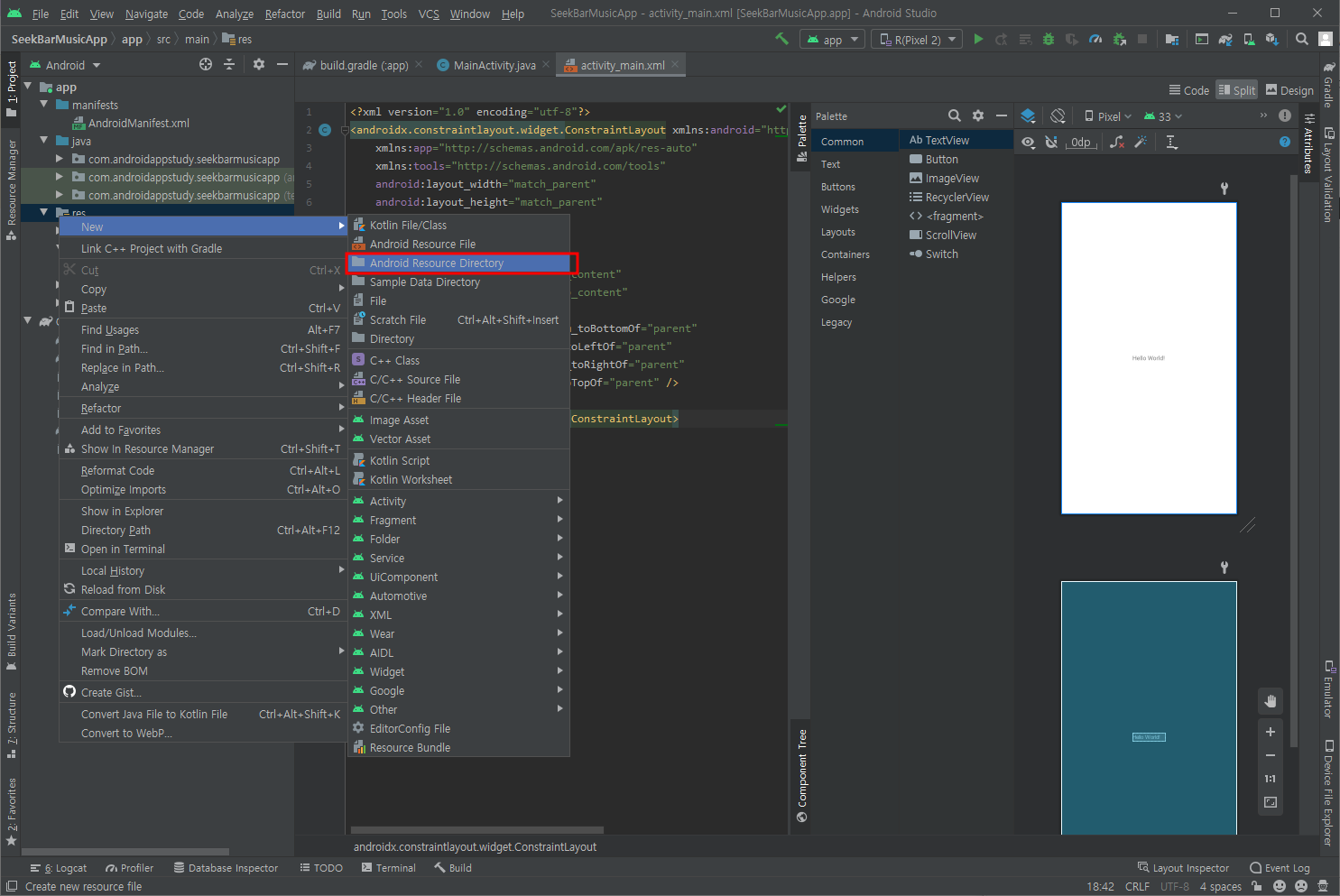Open the Refactor menu in the menu bar

pos(285,14)
